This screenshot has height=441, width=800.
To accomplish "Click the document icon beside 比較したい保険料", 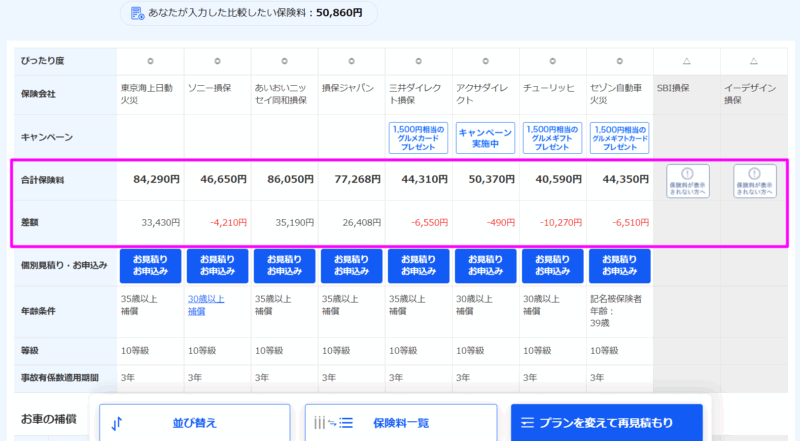I will (x=139, y=13).
